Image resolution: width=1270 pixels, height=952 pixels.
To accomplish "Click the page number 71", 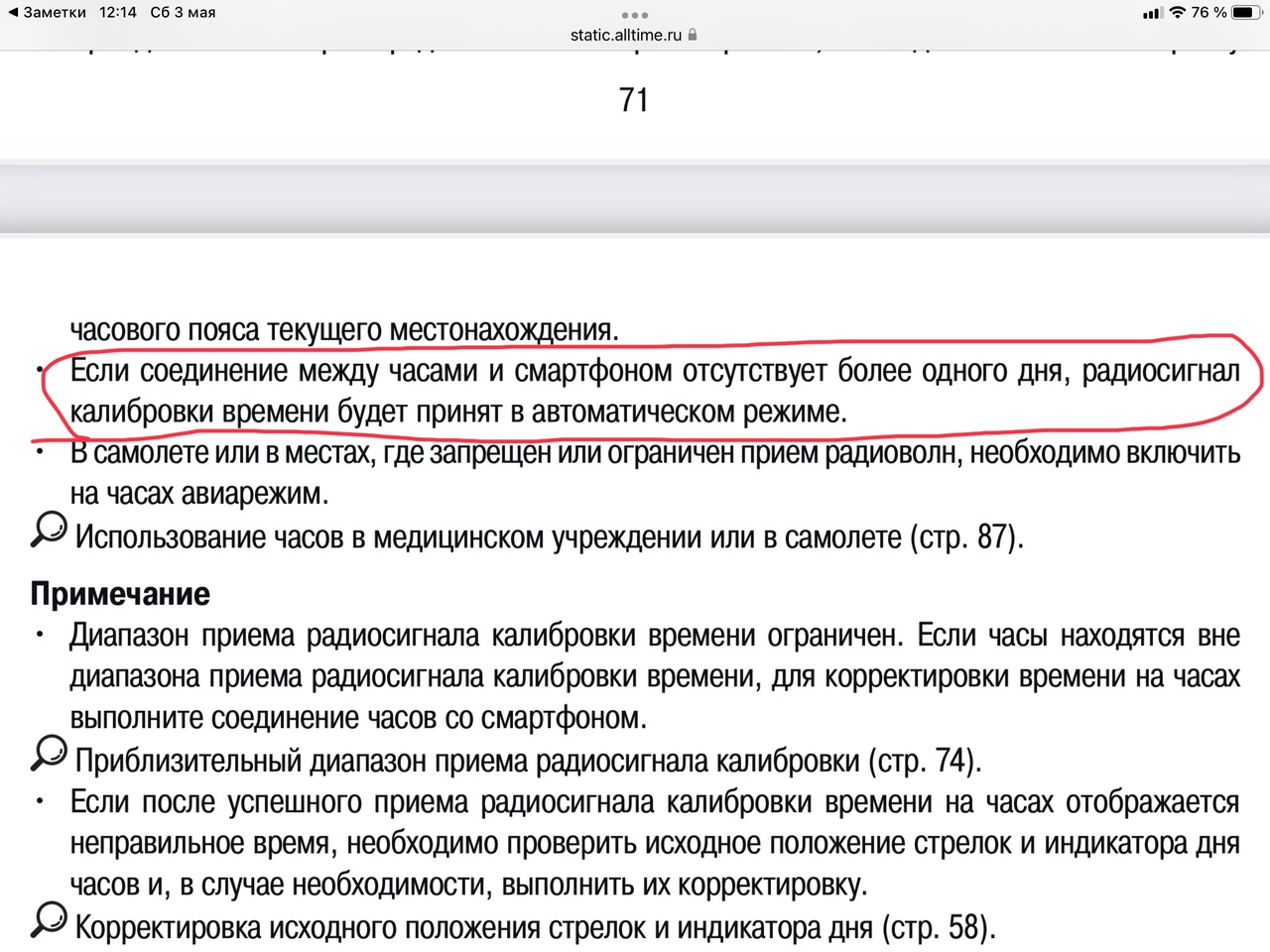I will [633, 100].
